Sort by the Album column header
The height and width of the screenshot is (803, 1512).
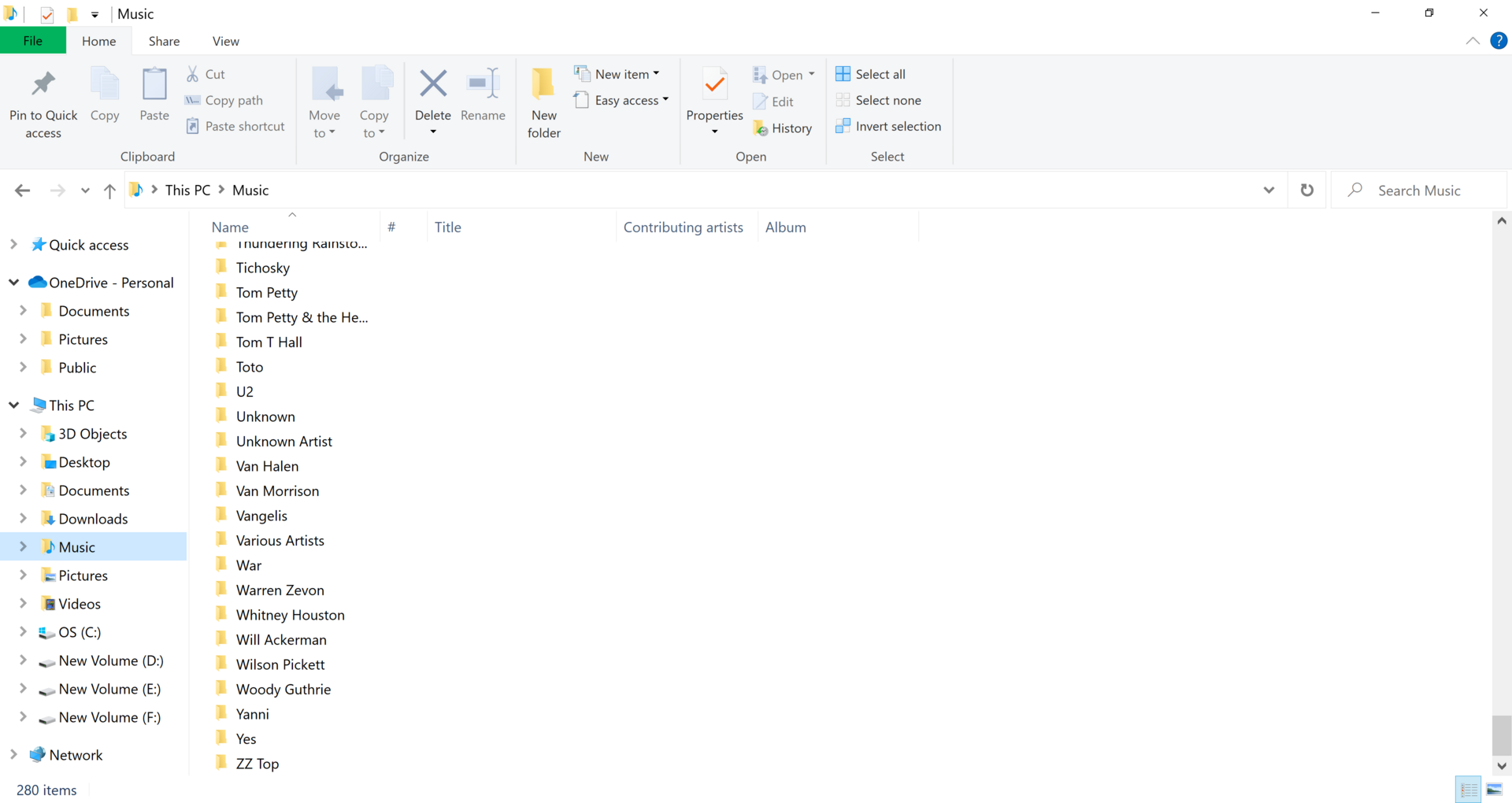click(786, 228)
